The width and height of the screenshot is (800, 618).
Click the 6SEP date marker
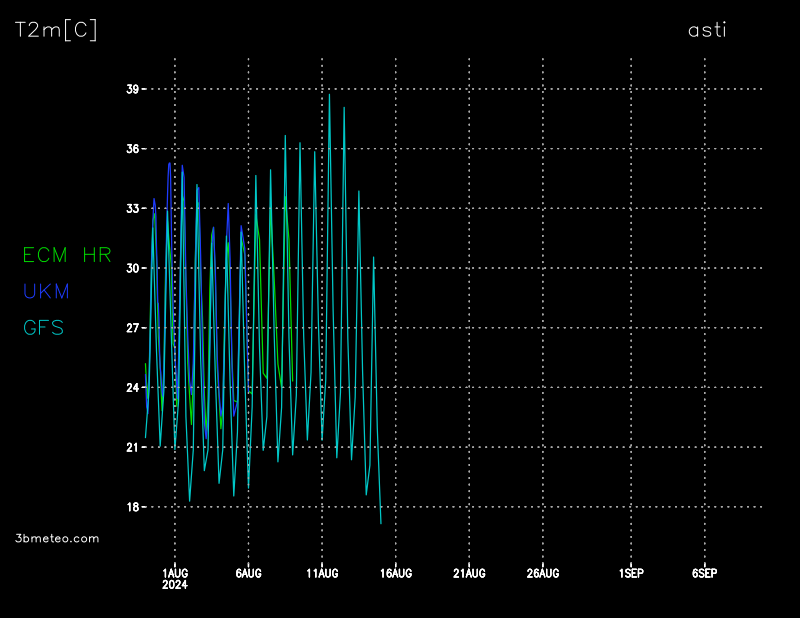[x=705, y=573]
